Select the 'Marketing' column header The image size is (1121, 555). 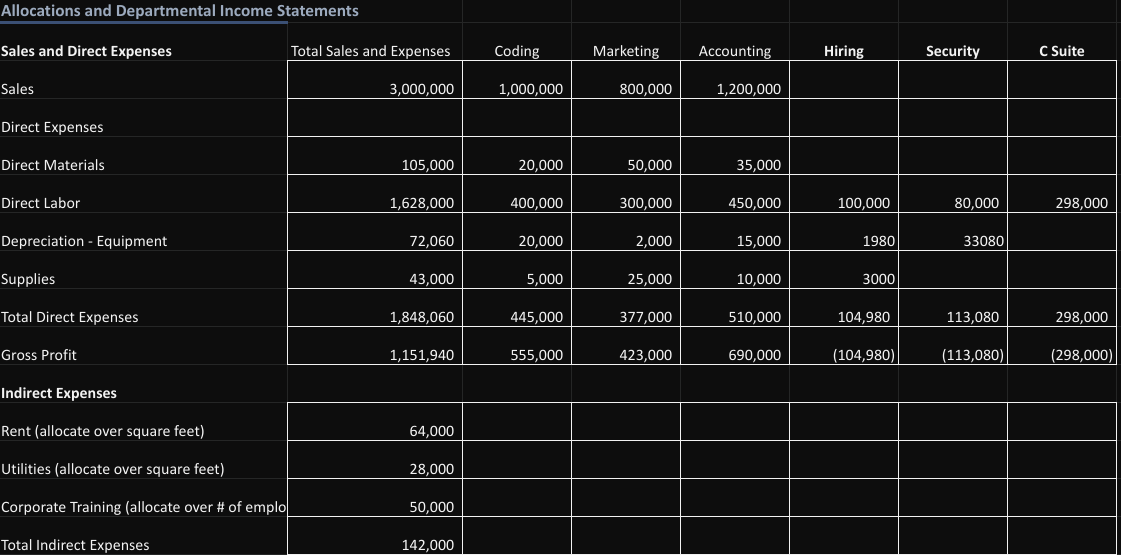coord(626,51)
